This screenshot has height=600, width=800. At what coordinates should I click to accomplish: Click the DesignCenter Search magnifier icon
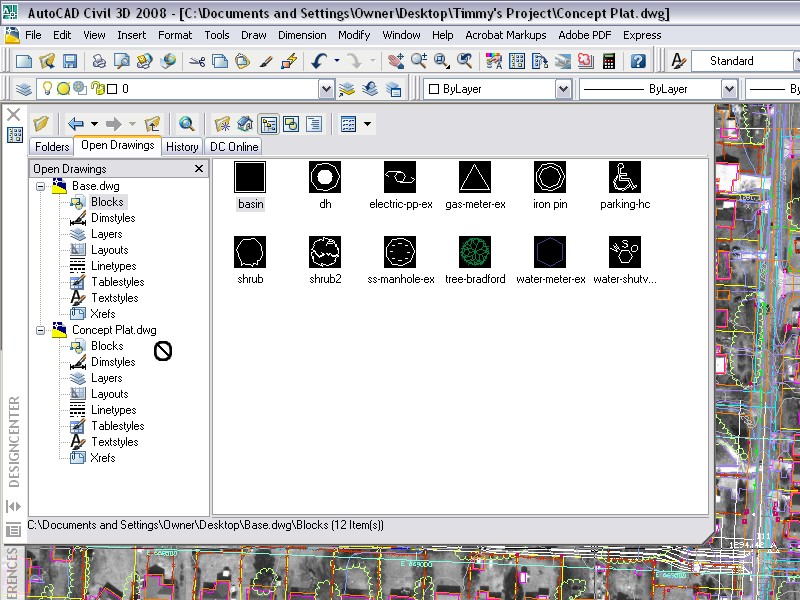pyautogui.click(x=186, y=124)
